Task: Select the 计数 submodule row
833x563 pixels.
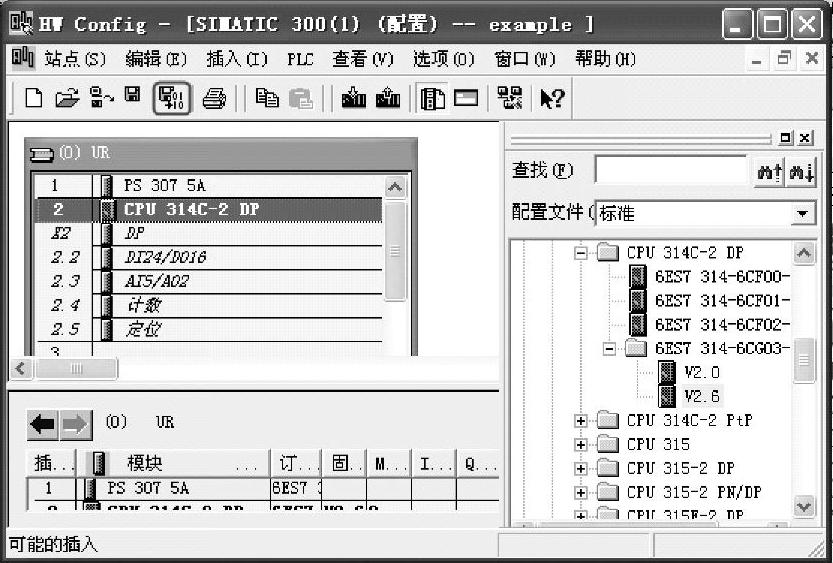Action: tap(209, 305)
